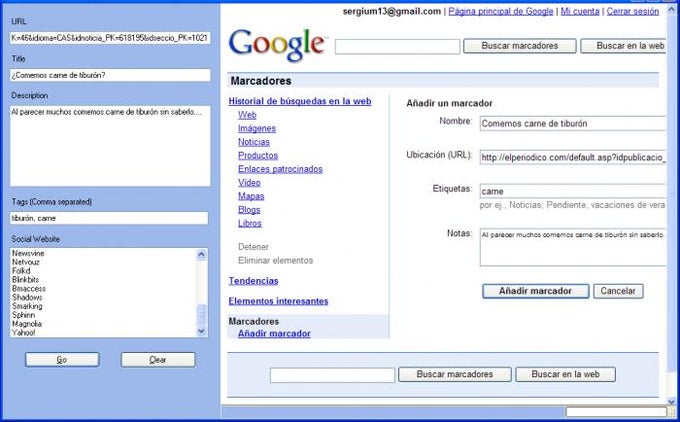The image size is (680, 422).
Task: Click the Añadir marcador sidebar link
Action: point(274,334)
